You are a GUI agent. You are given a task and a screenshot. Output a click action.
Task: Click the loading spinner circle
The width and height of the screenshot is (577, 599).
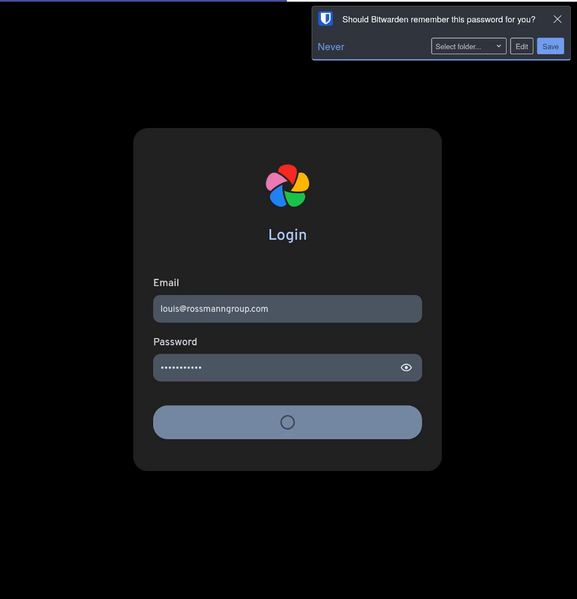(287, 422)
